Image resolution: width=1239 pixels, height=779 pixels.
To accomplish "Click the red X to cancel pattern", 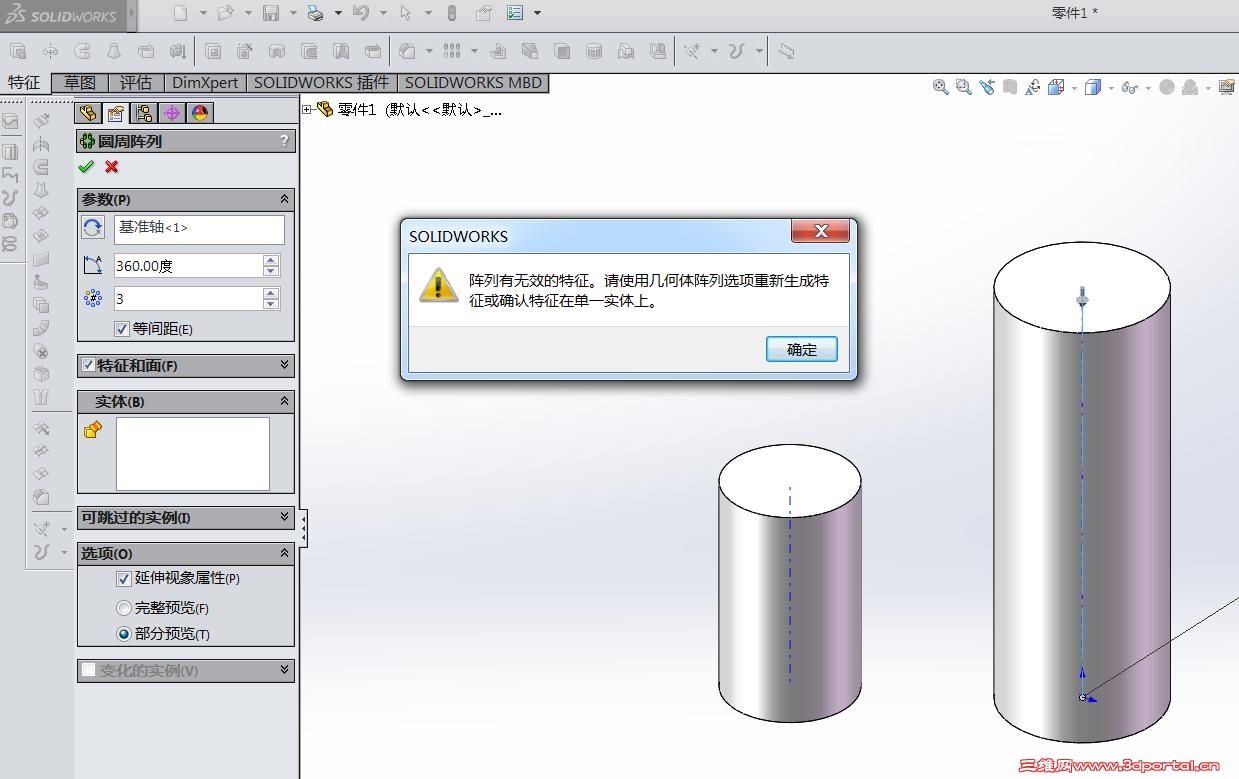I will (112, 166).
